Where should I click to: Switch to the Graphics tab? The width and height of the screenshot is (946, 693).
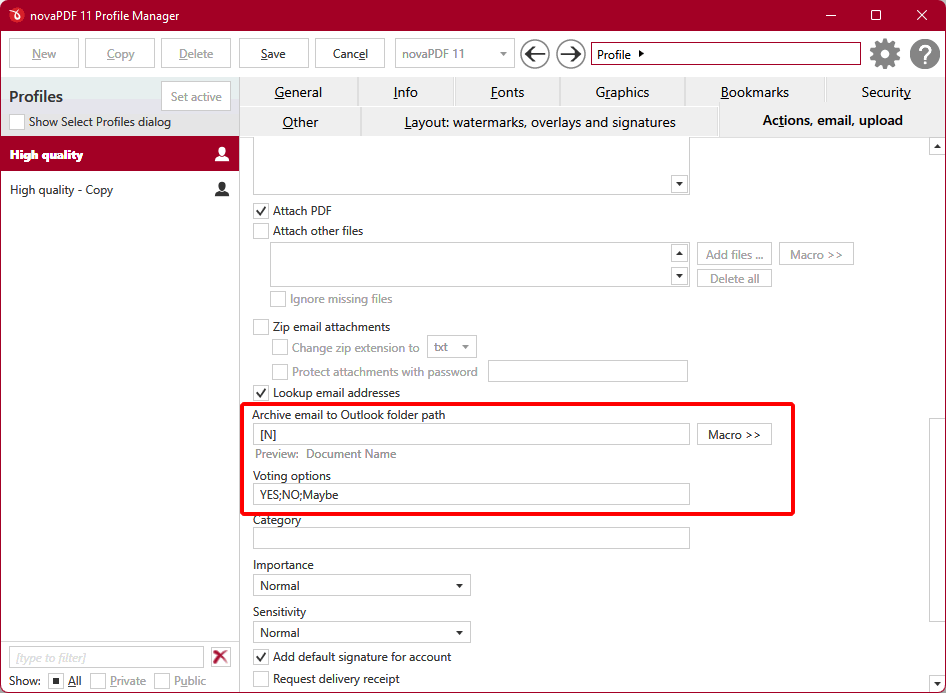622,92
